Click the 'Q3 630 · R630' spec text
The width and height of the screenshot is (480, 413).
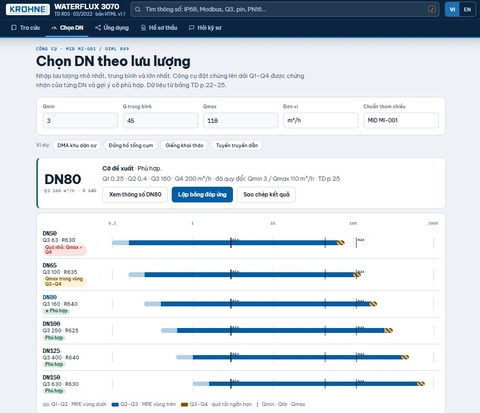coord(61,384)
